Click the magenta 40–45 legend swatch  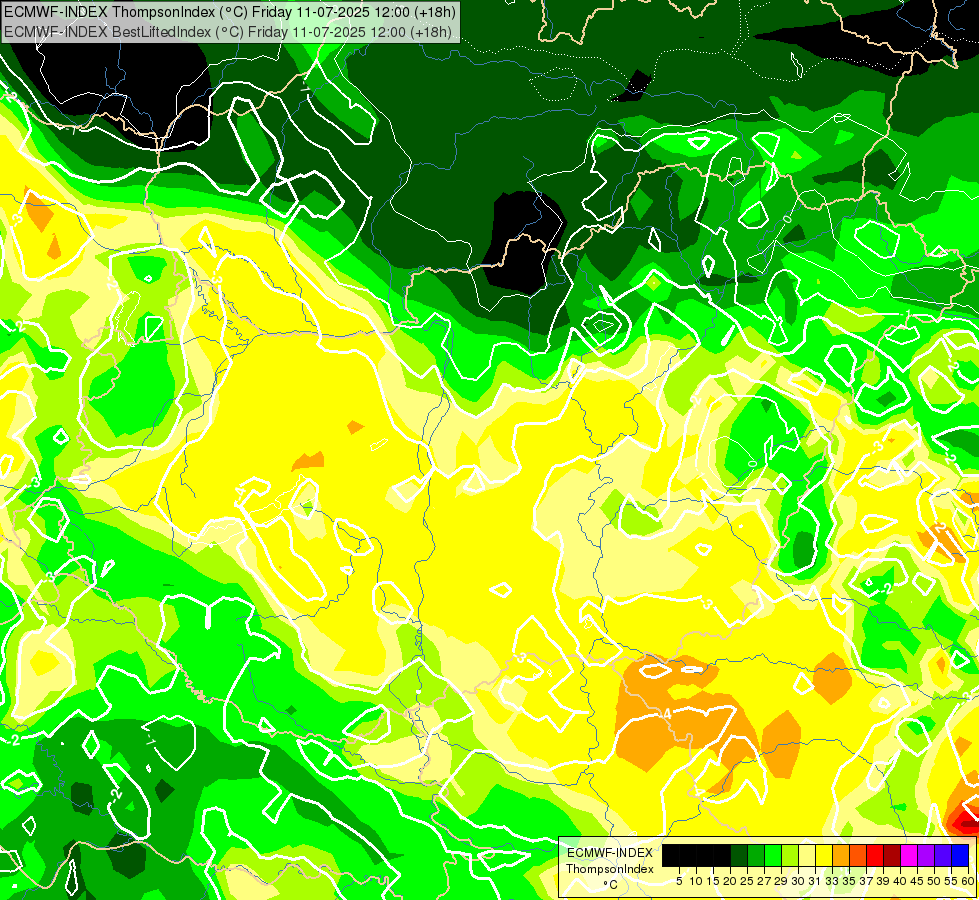[909, 855]
